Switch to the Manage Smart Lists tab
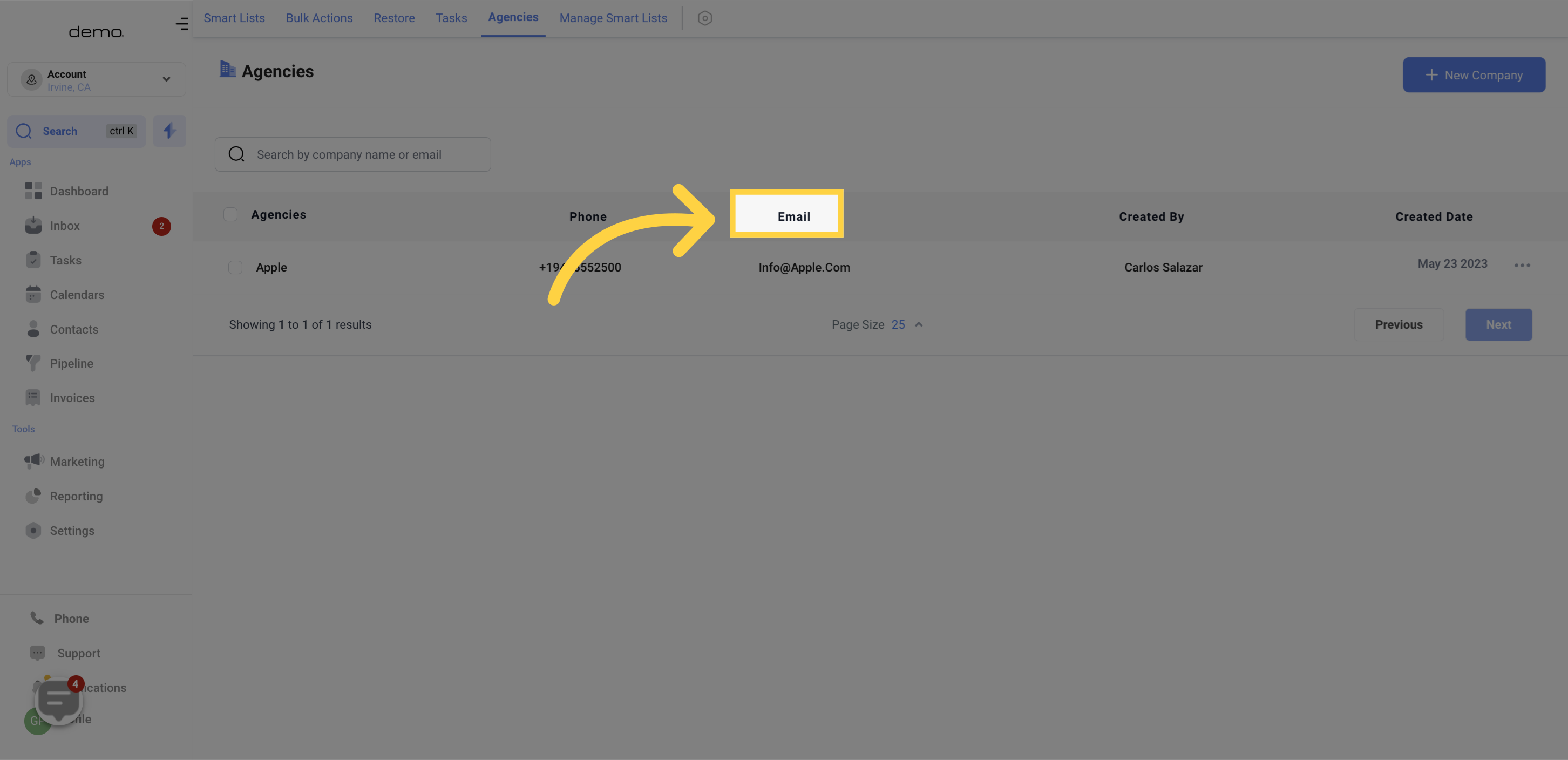This screenshot has width=1568, height=760. [x=614, y=18]
